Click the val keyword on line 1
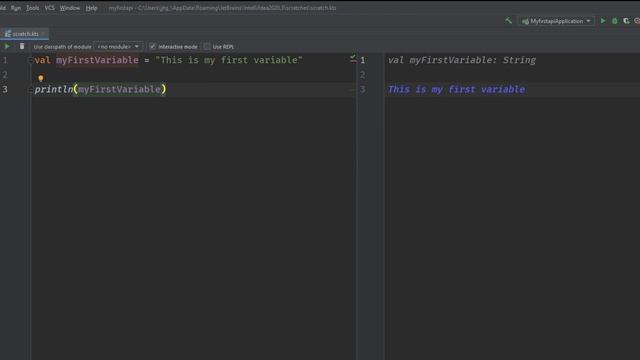 coord(42,60)
